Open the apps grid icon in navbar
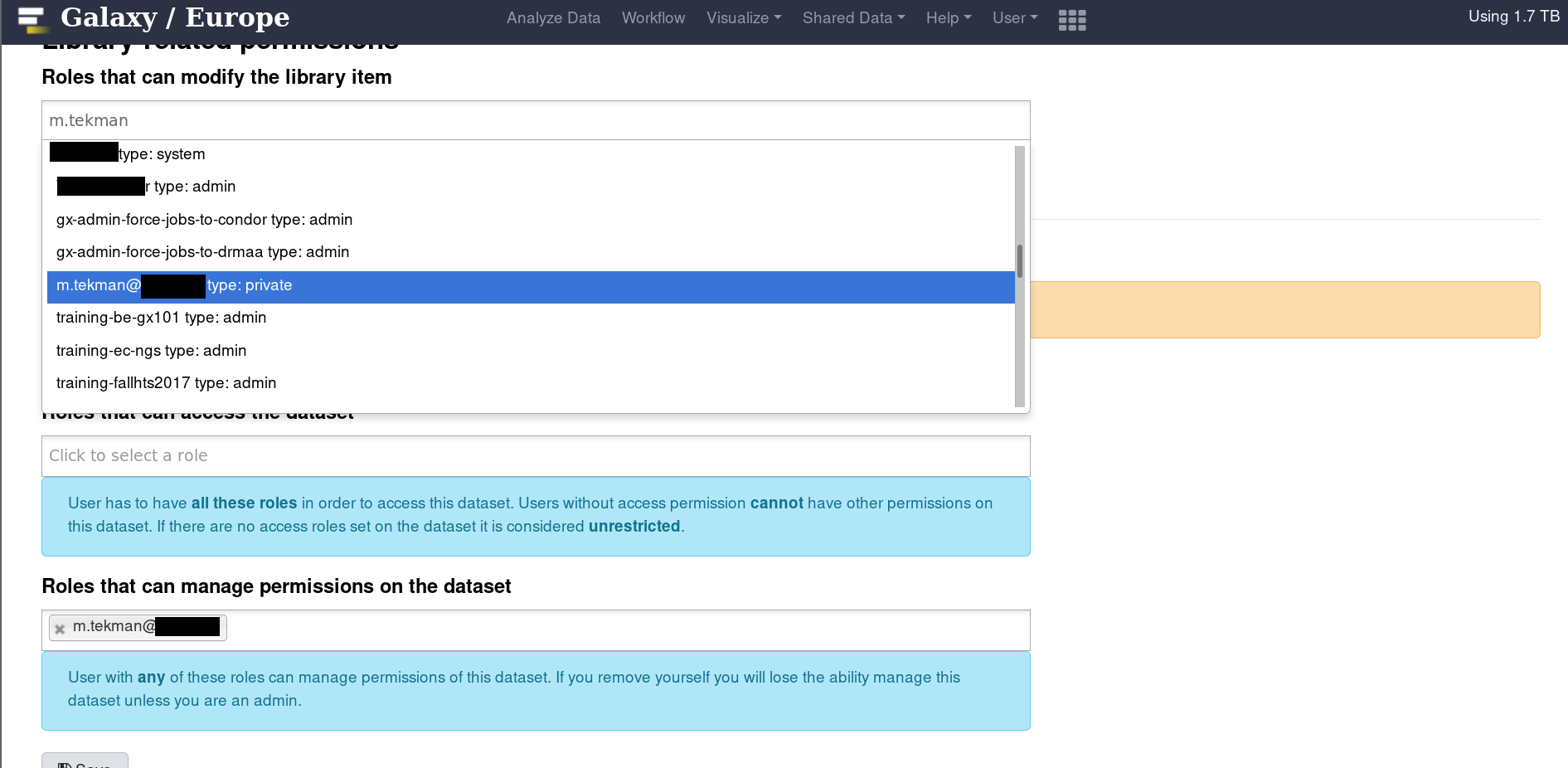Viewport: 1568px width, 768px height. (x=1072, y=20)
